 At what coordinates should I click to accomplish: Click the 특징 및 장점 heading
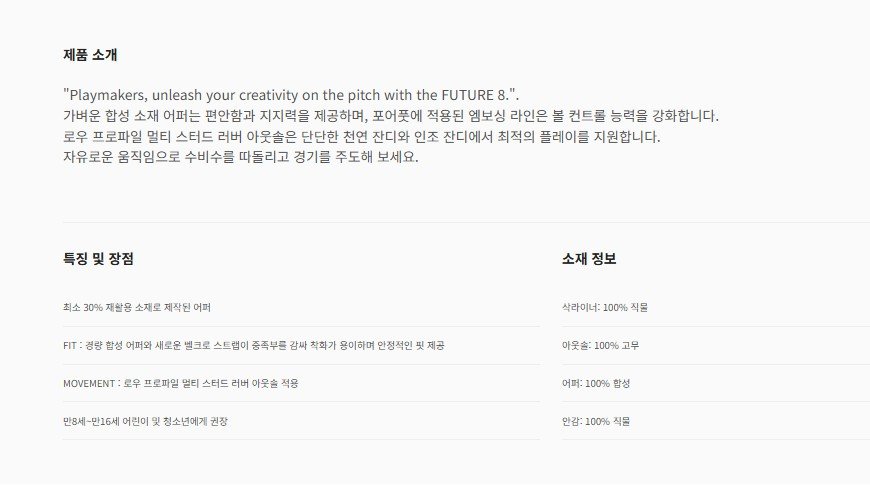pyautogui.click(x=98, y=258)
